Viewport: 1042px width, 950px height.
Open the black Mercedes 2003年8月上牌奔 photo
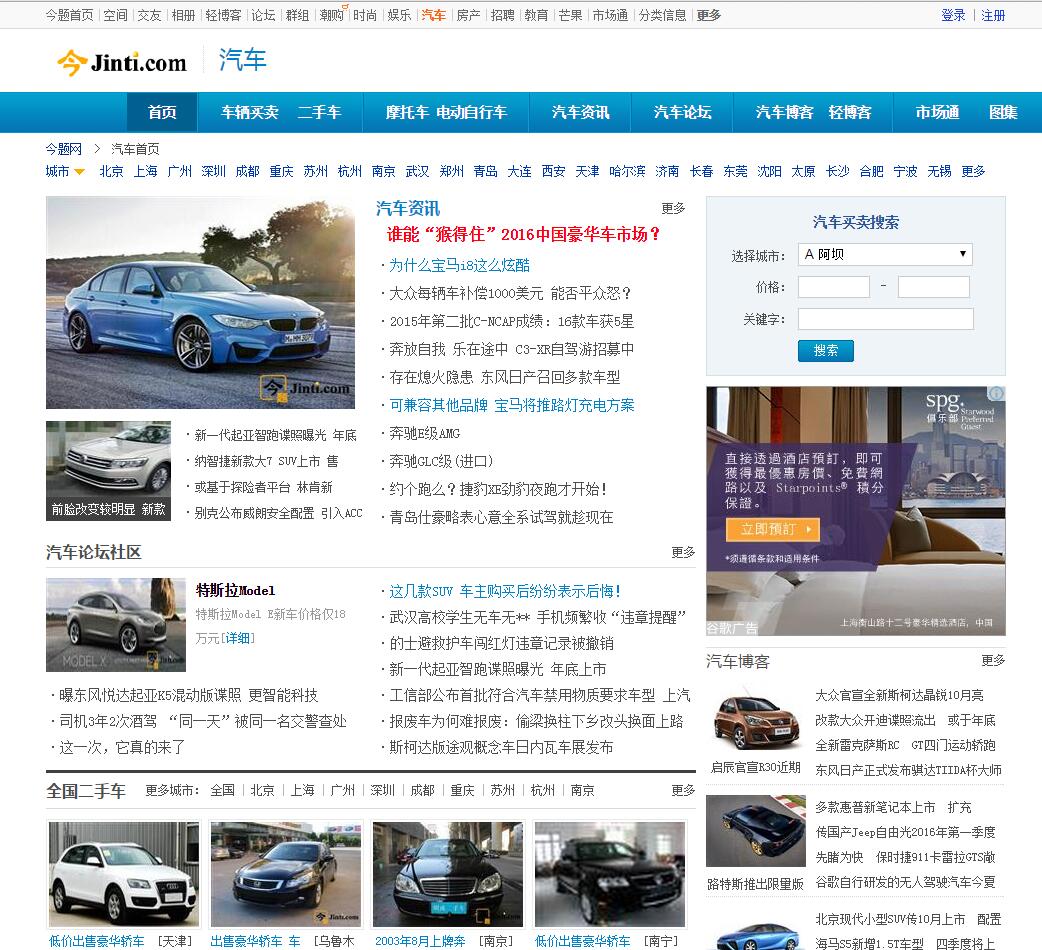tap(448, 874)
